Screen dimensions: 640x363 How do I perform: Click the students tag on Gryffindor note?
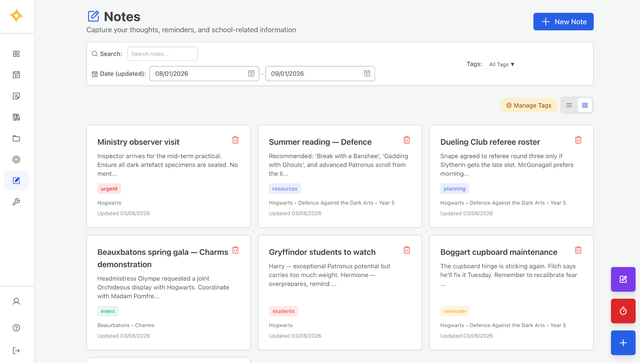pos(283,311)
